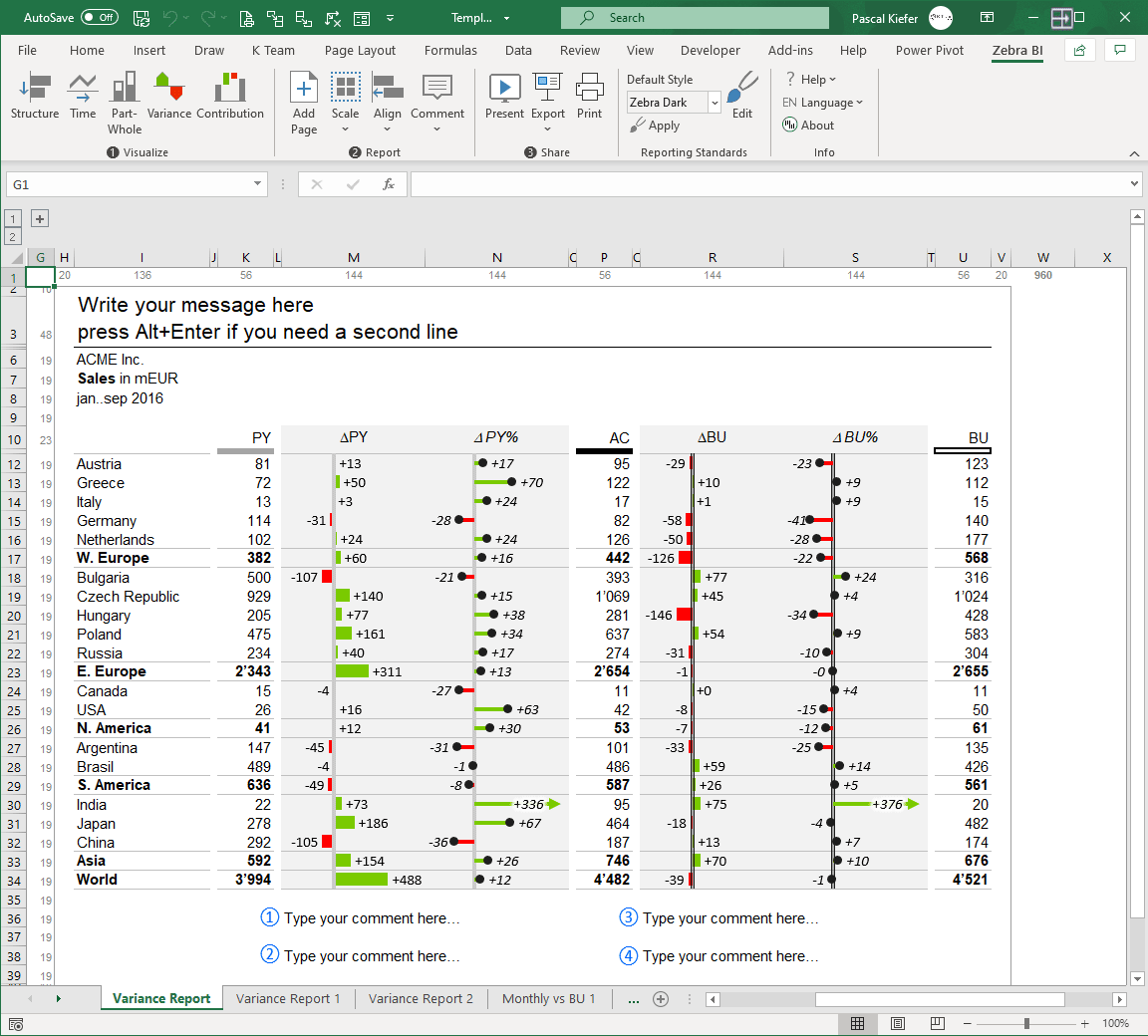Print the report via the Print icon
Screen dimensions: 1148x1036
(x=589, y=95)
